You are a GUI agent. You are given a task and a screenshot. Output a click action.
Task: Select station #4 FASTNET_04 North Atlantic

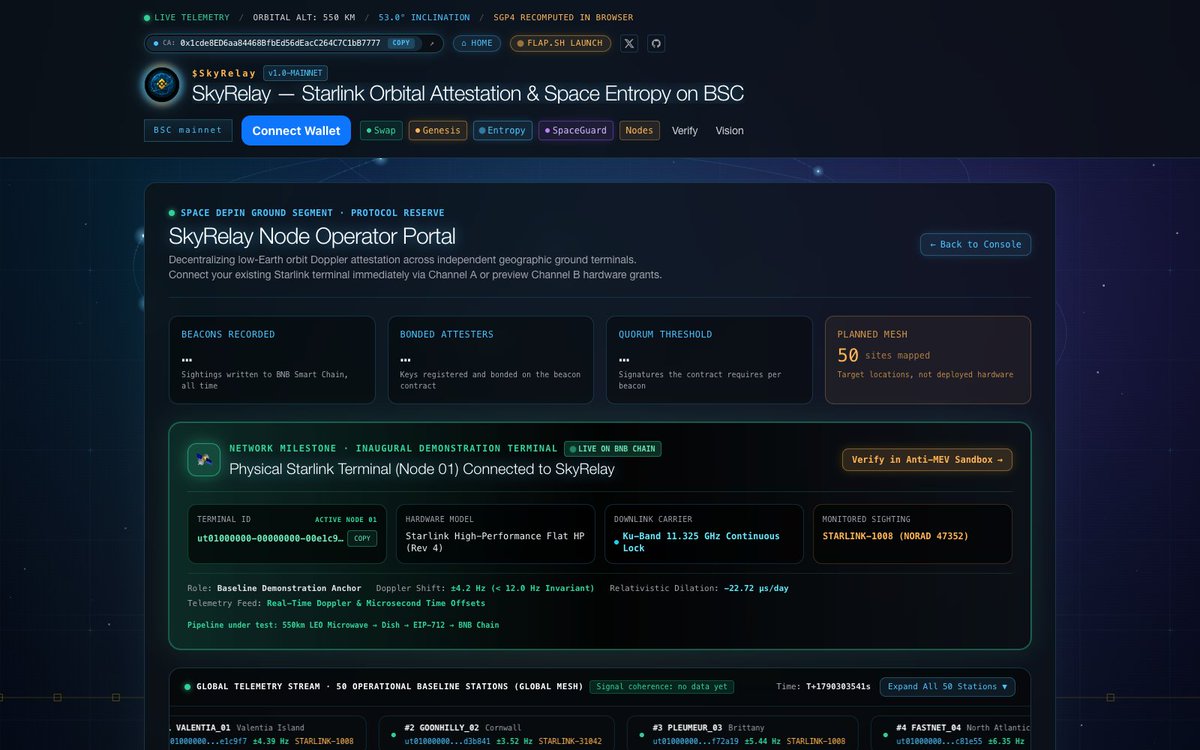(950, 733)
